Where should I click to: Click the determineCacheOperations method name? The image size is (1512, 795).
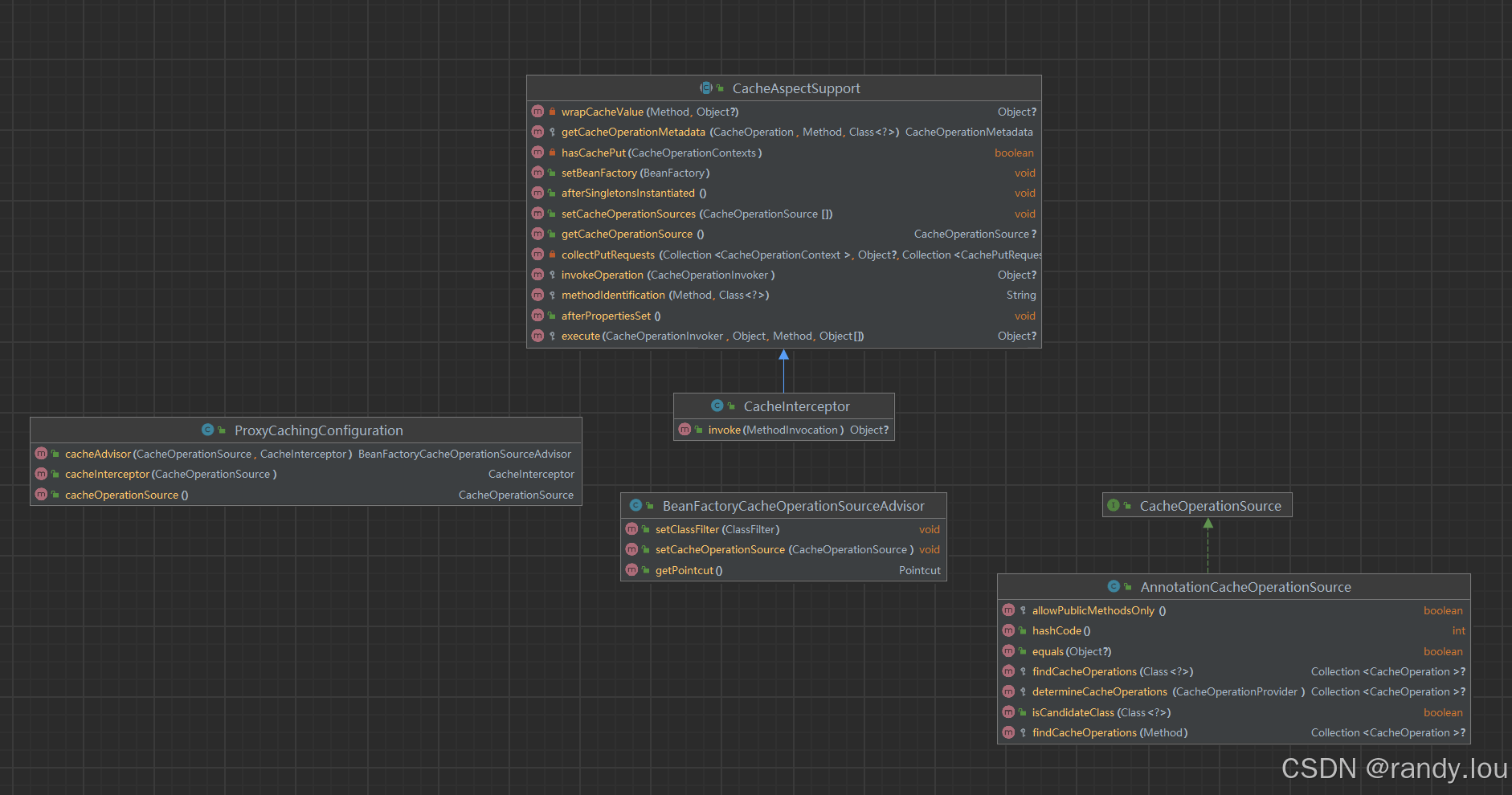pos(1099,692)
